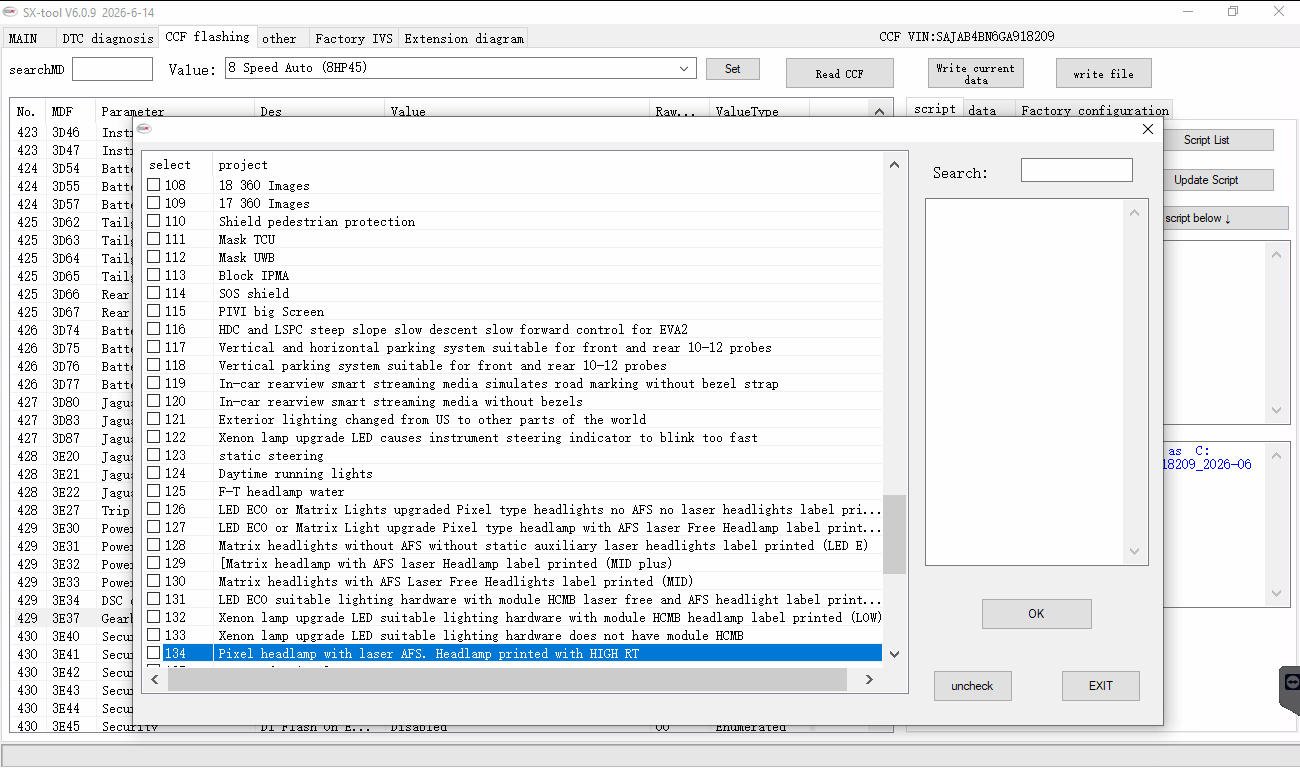This screenshot has width=1300, height=768.
Task: Click the script below button
Action: point(1224,218)
